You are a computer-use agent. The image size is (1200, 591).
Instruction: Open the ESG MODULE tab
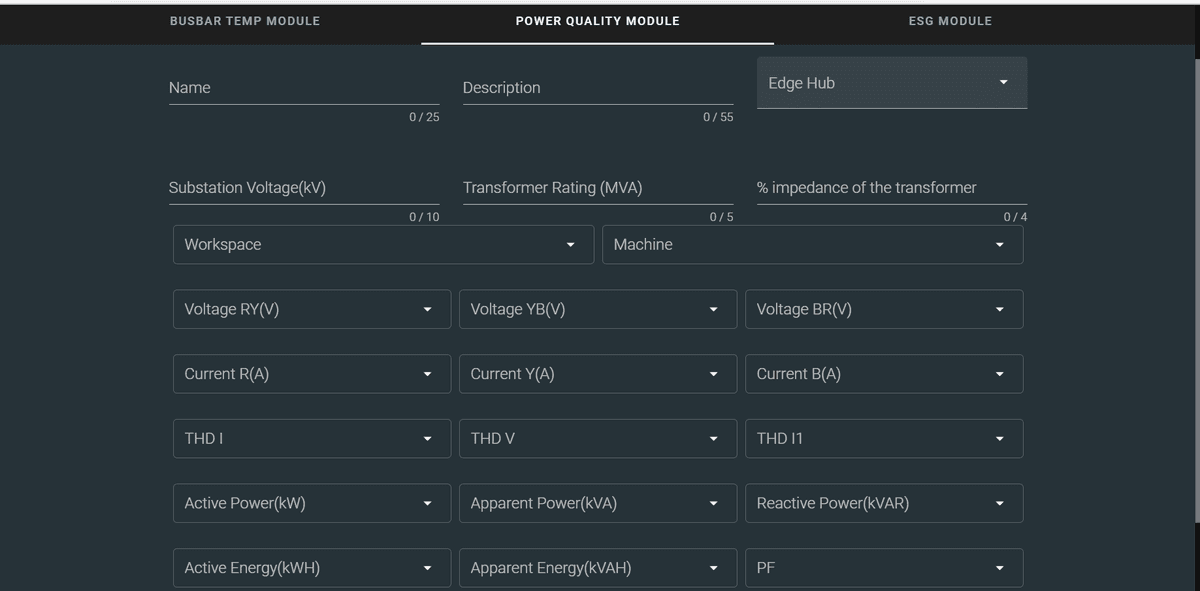tap(950, 20)
